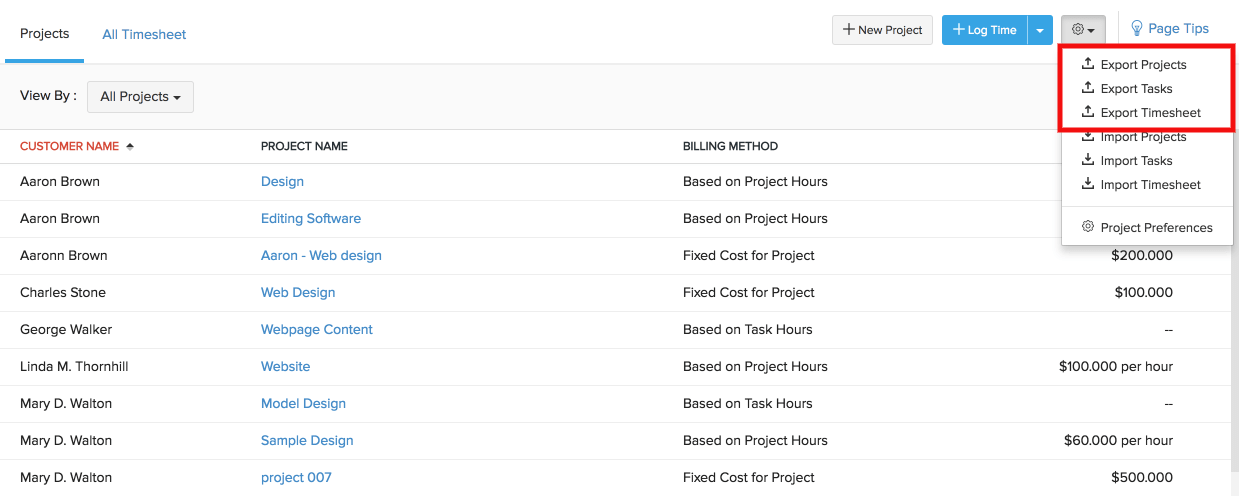Viewport: 1239px width, 496px height.
Task: Click the Project Preferences gear icon
Action: coord(1088,227)
